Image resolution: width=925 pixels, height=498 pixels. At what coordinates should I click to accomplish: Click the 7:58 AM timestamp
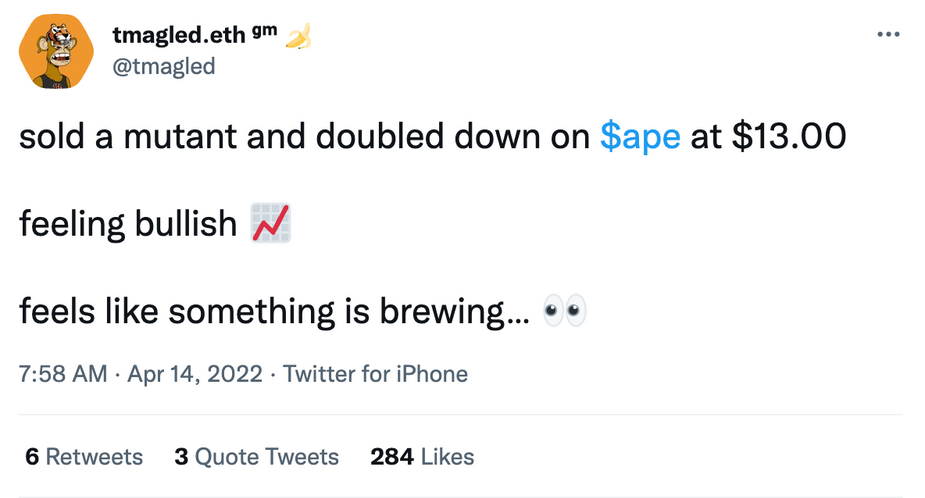(63, 374)
